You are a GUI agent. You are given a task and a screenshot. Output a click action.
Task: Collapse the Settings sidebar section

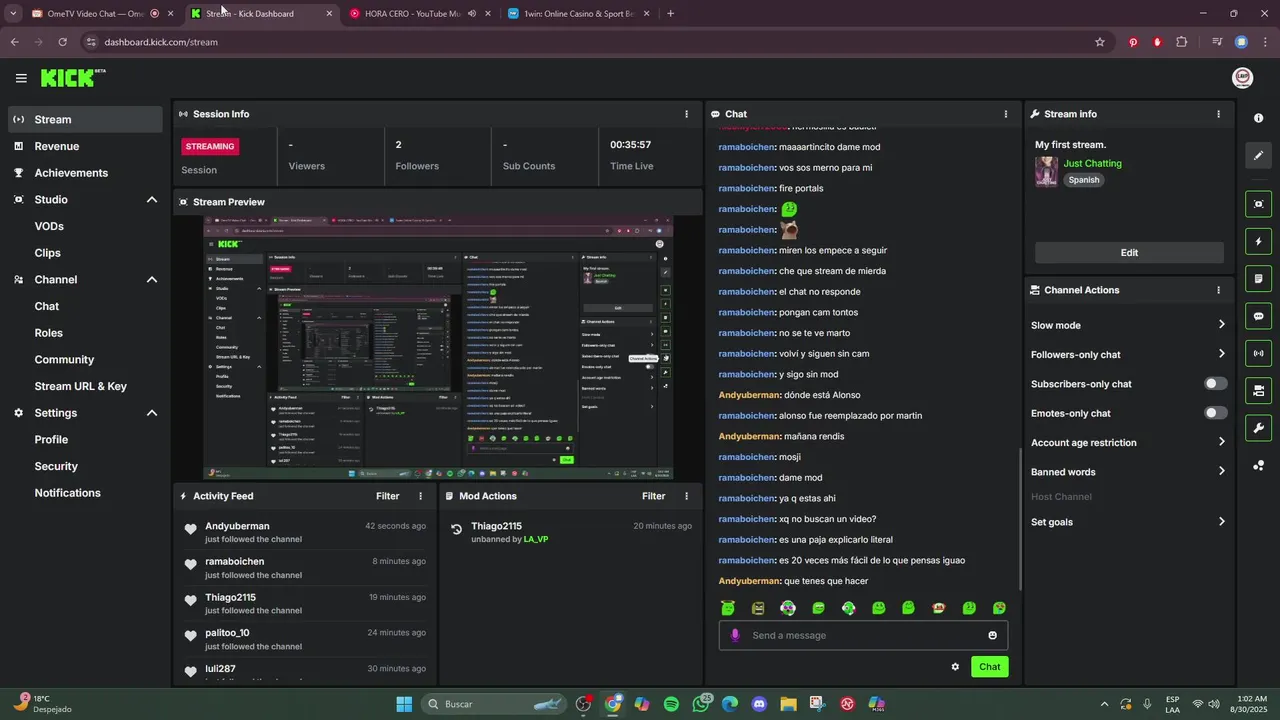tap(152, 413)
